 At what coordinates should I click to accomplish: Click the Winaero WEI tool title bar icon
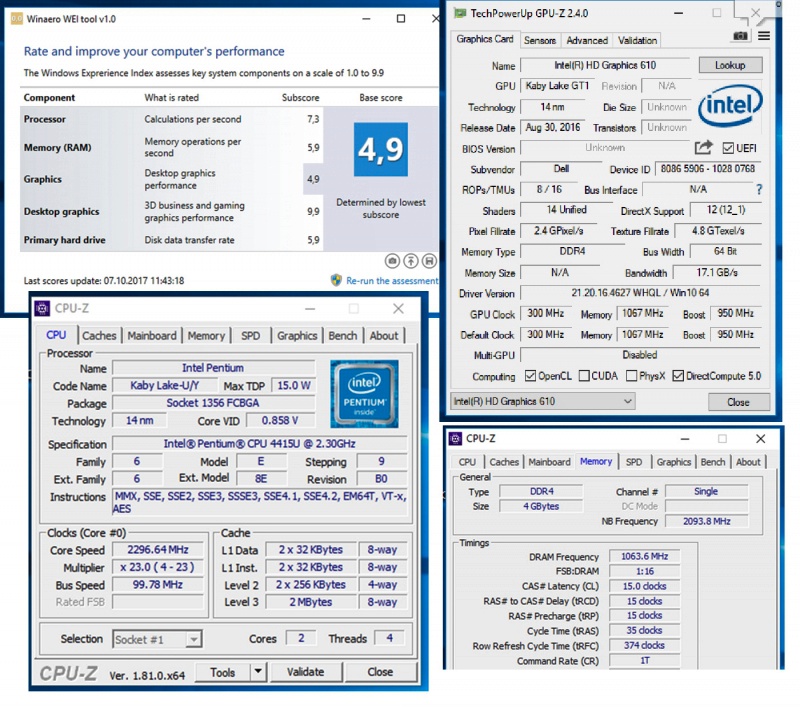(x=16, y=19)
